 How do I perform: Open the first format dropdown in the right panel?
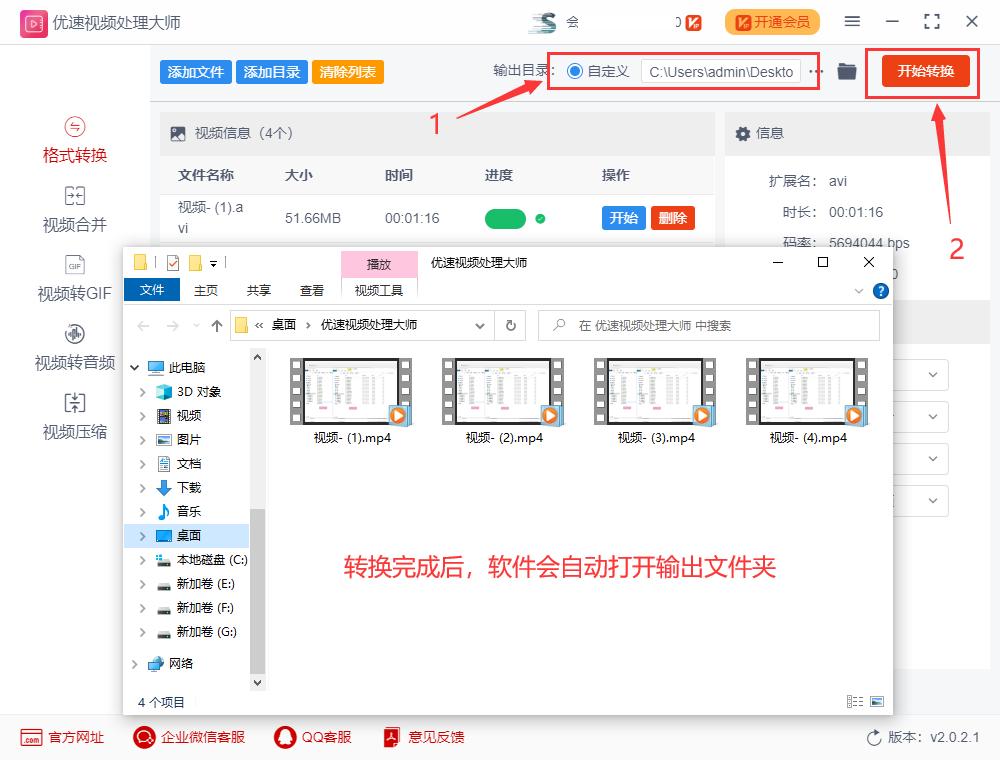pos(929,375)
